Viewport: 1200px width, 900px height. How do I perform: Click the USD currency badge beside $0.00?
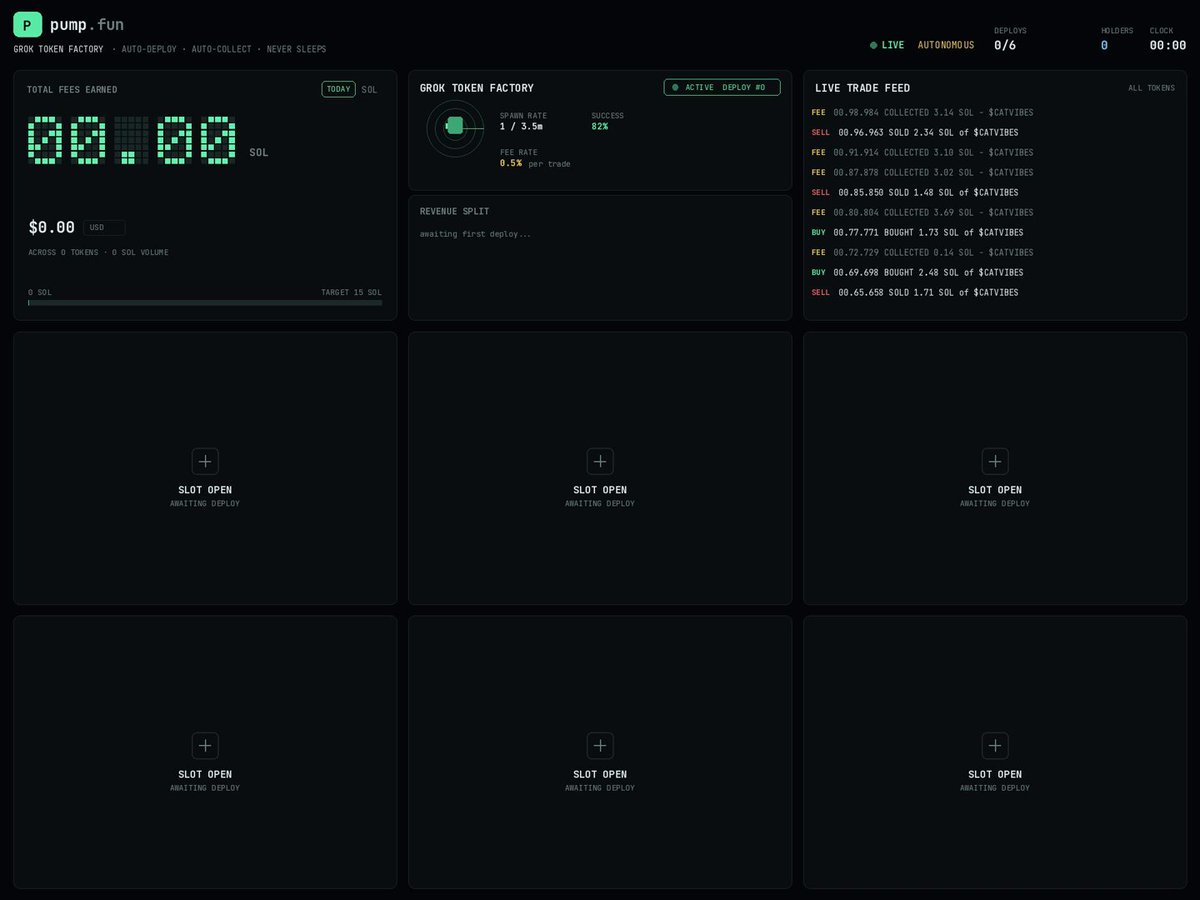click(104, 227)
